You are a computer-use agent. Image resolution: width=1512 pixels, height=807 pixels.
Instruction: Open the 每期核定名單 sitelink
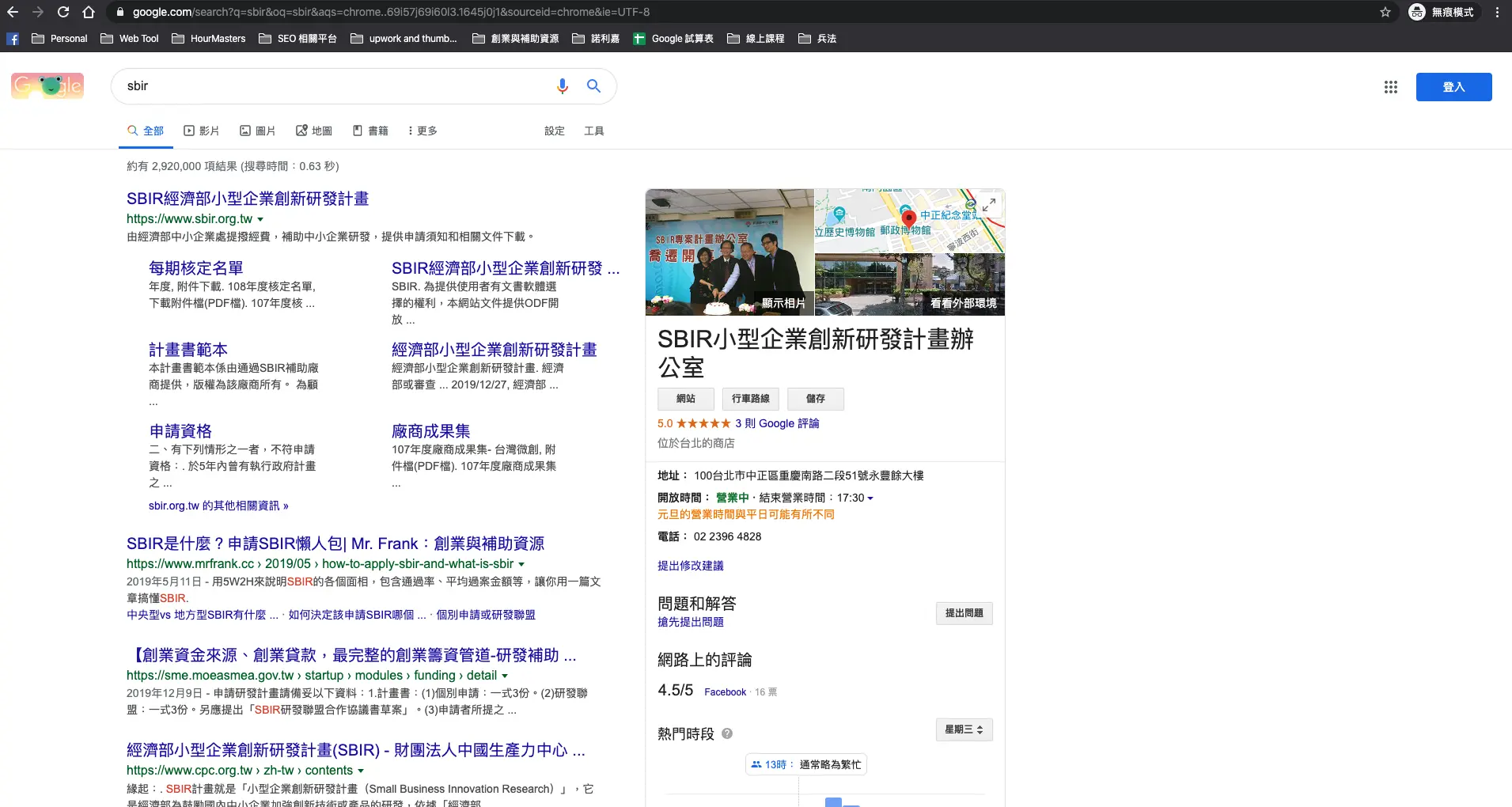coord(196,268)
